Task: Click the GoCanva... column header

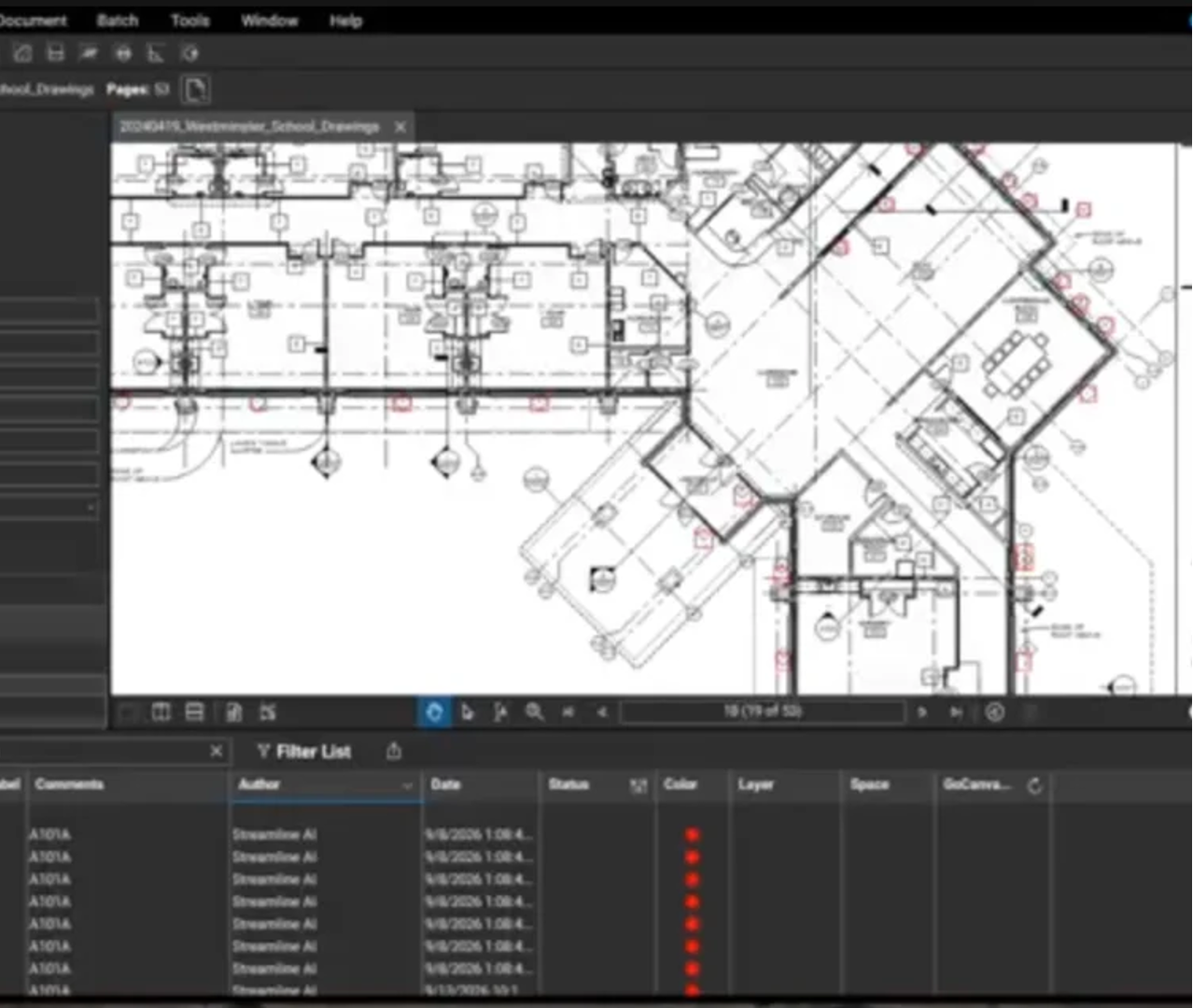Action: pyautogui.click(x=976, y=784)
